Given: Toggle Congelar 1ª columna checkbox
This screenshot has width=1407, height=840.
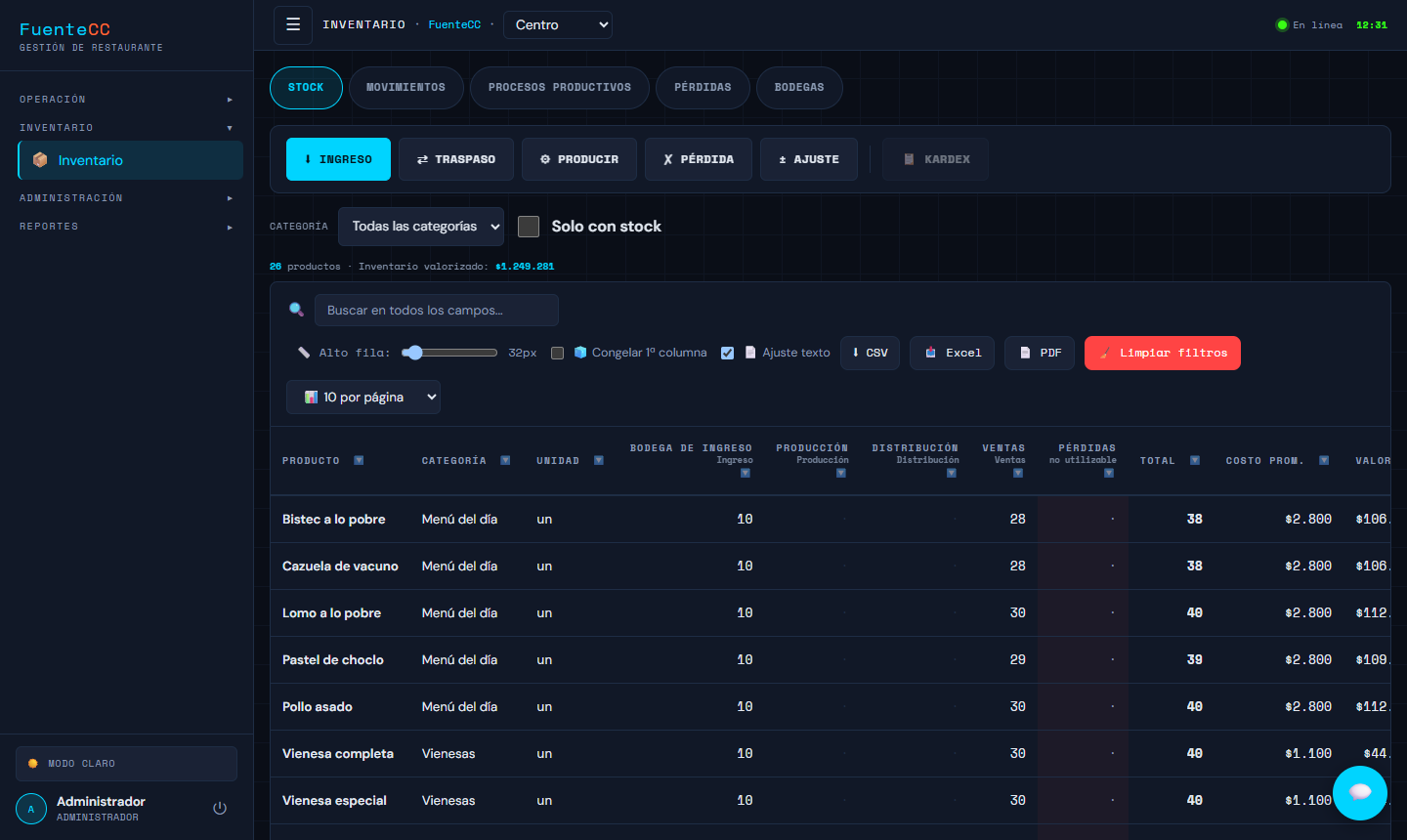Looking at the screenshot, I should [557, 353].
